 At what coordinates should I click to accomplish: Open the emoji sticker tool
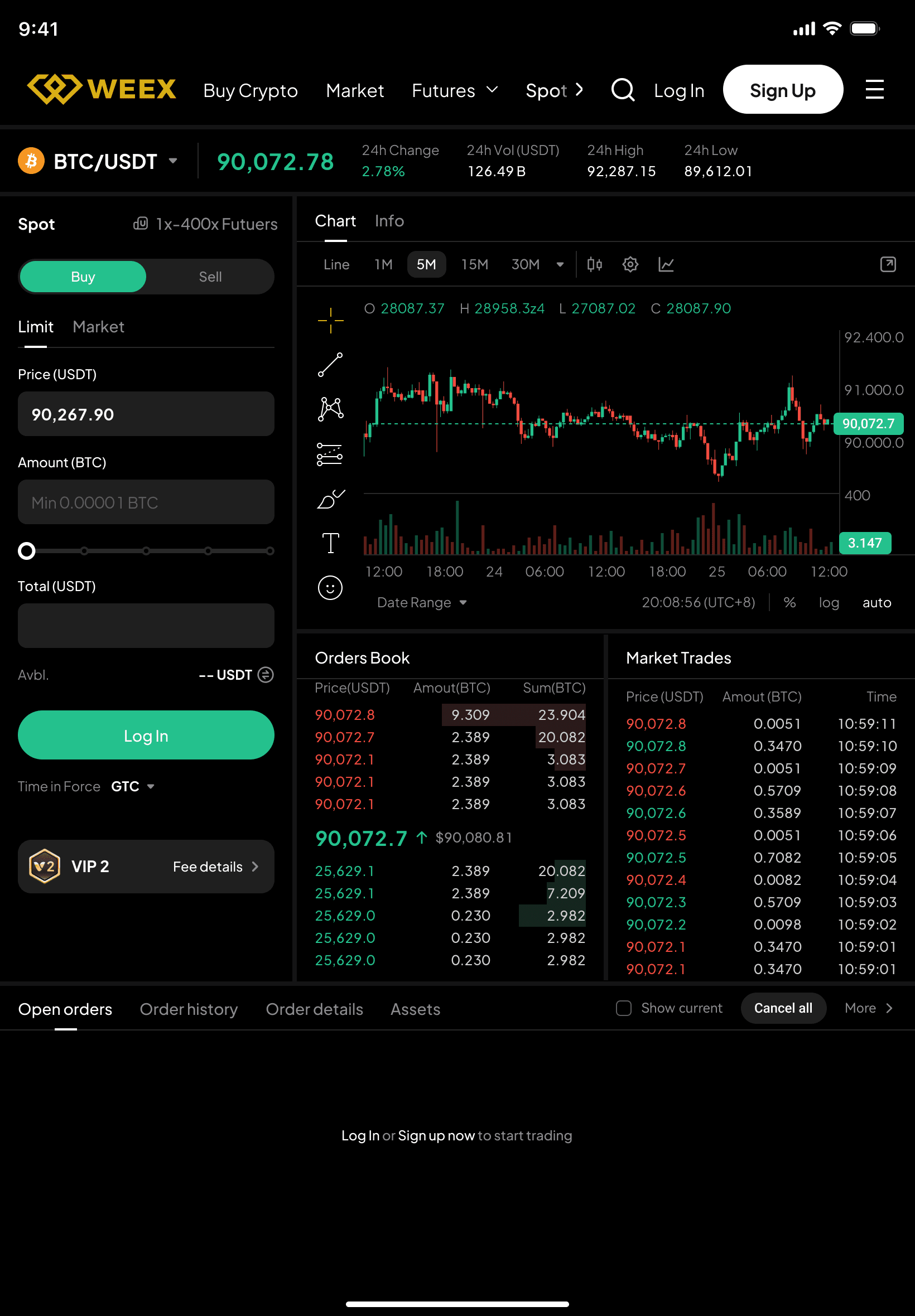pyautogui.click(x=330, y=587)
